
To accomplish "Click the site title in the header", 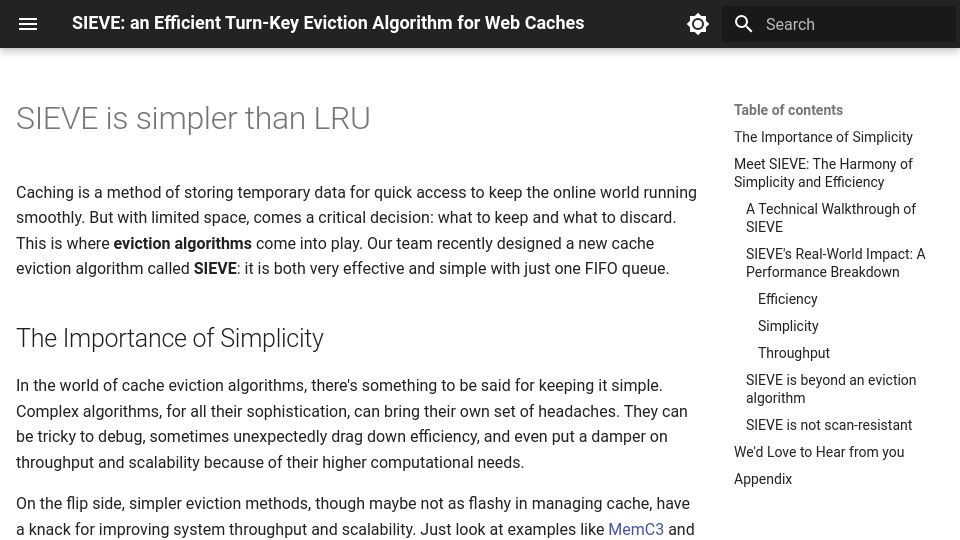I will (328, 23).
